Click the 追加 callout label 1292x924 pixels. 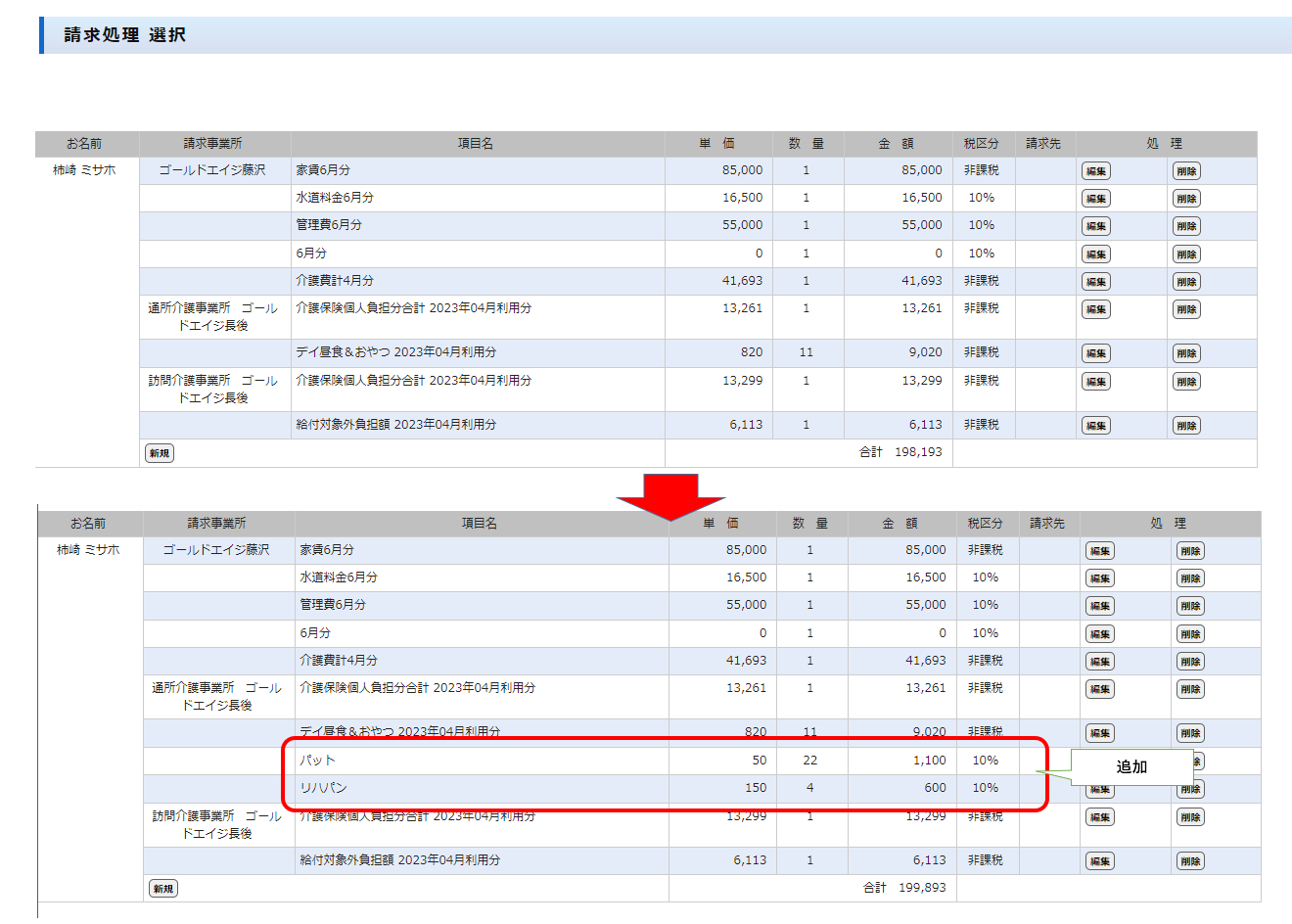(x=1130, y=767)
